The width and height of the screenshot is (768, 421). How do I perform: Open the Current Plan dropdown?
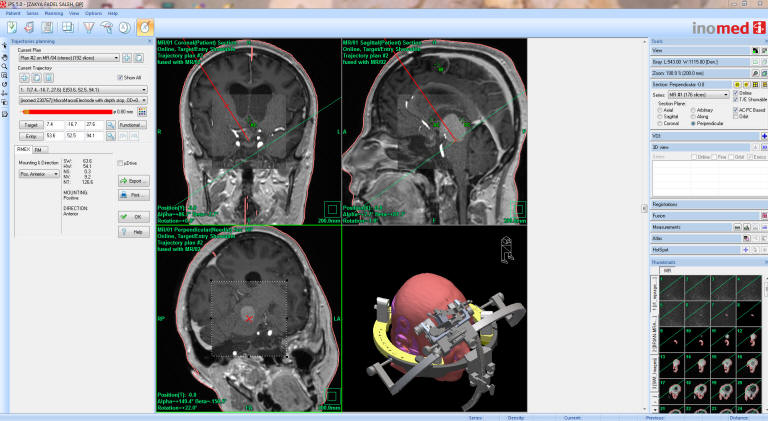(x=118, y=59)
